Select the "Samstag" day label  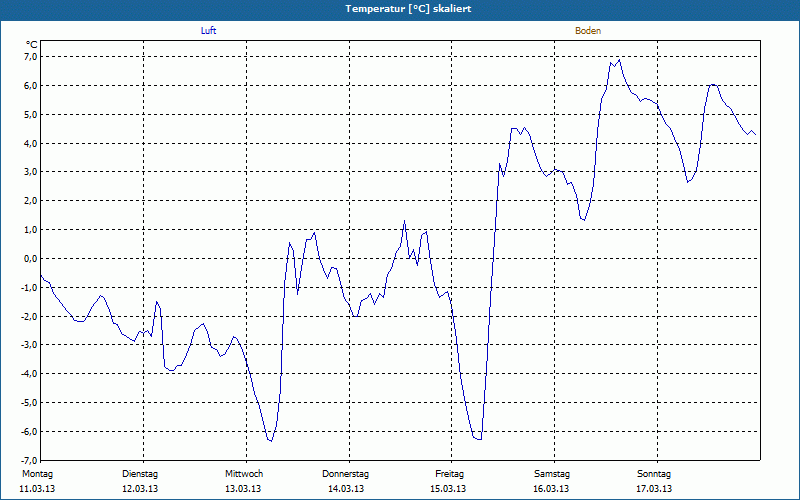(552, 474)
